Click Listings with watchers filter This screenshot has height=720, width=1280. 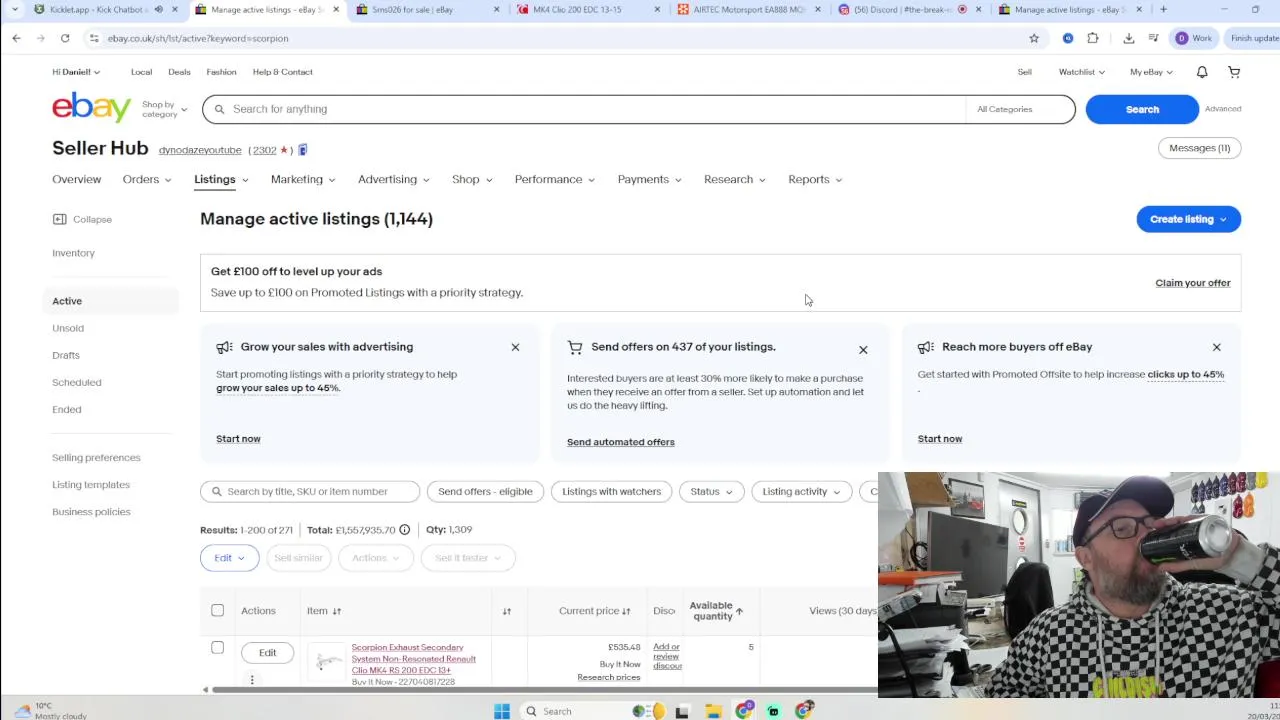(611, 491)
